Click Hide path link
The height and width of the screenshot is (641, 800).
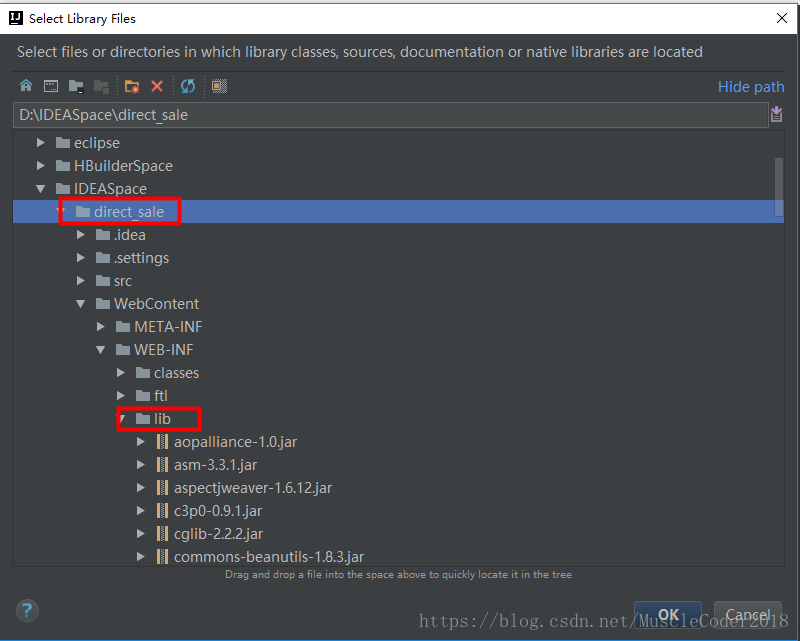(751, 87)
